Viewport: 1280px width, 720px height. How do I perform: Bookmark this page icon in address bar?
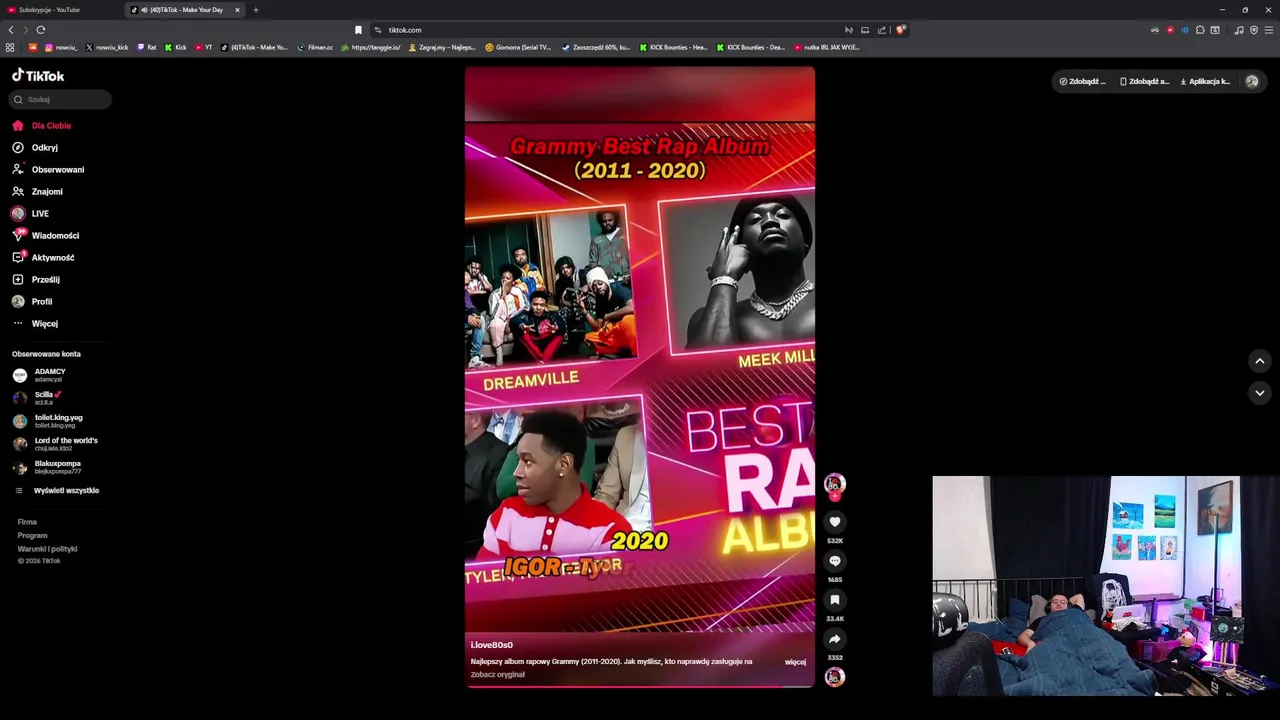[358, 30]
